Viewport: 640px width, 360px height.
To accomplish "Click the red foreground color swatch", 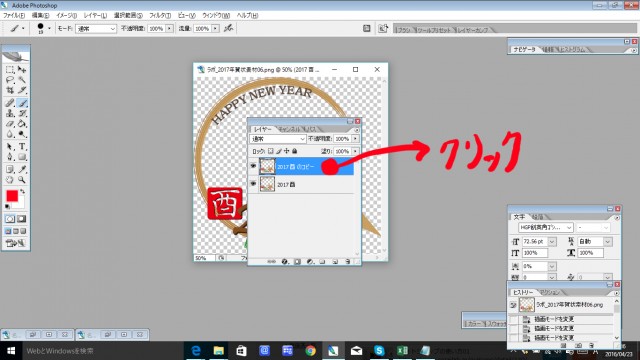I will (x=12, y=196).
